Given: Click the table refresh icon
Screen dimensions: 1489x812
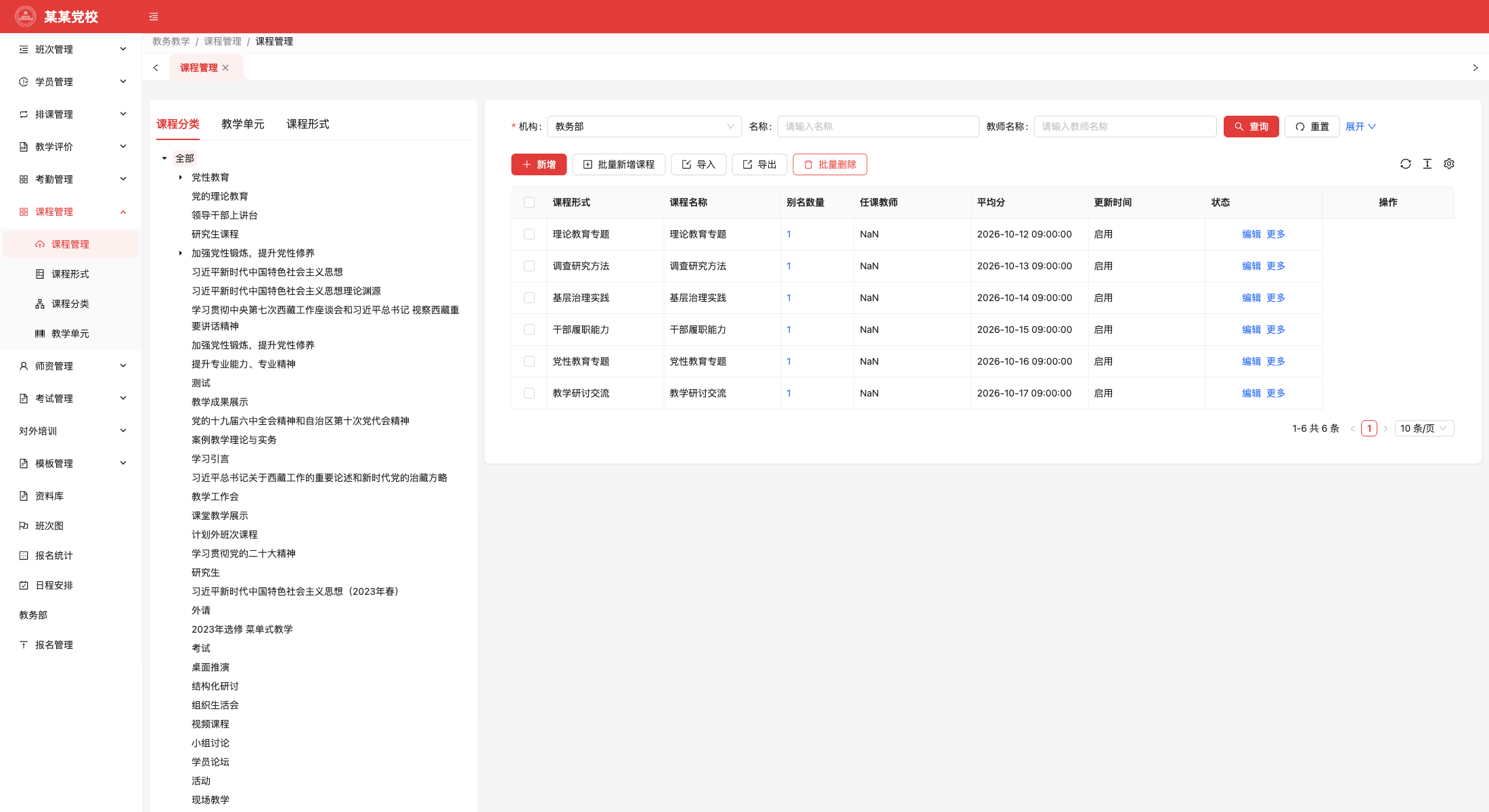Looking at the screenshot, I should pos(1406,164).
